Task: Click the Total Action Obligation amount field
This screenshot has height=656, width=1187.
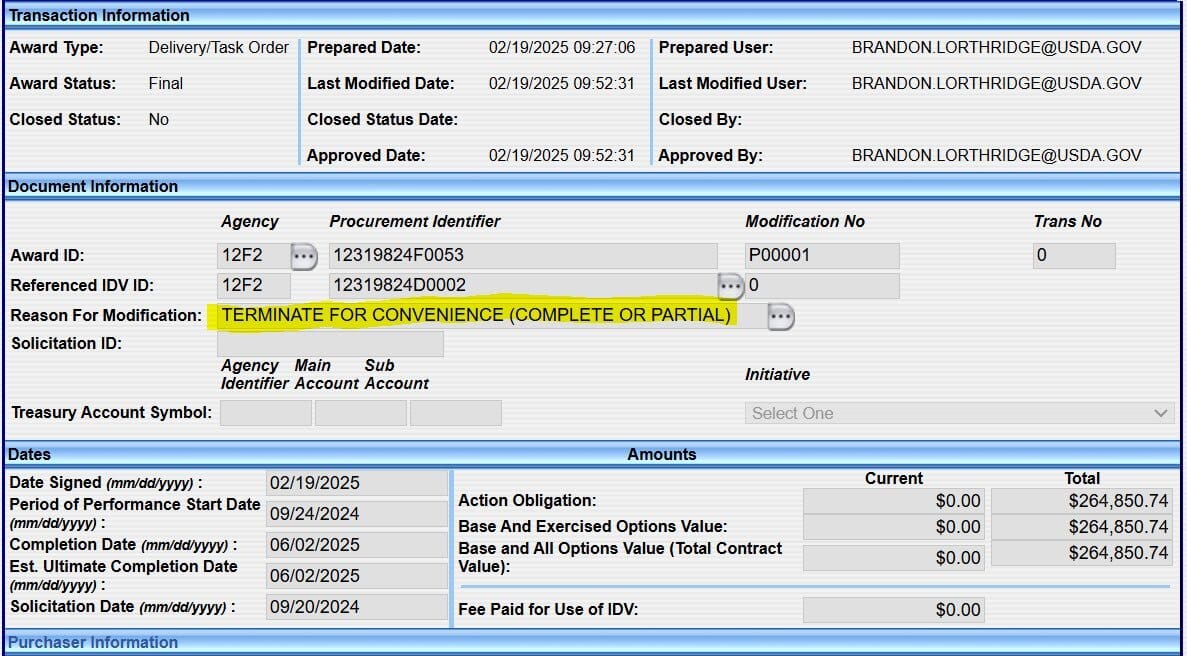Action: point(1081,501)
